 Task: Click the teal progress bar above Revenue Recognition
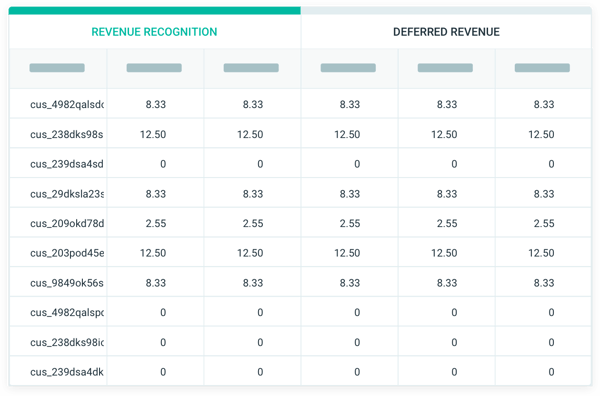click(x=155, y=10)
